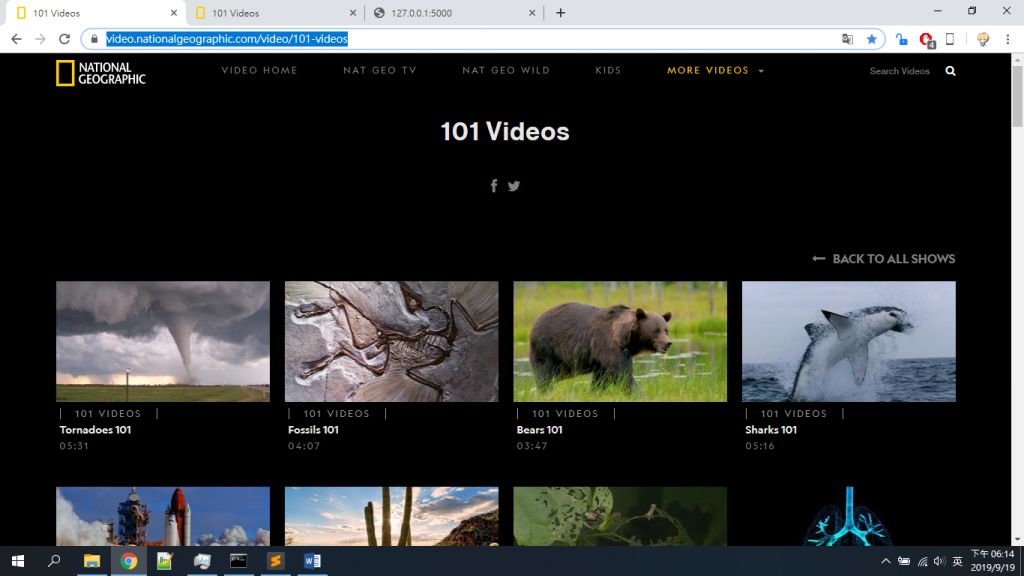Open the terminal window from taskbar
The height and width of the screenshot is (576, 1024).
pos(238,561)
